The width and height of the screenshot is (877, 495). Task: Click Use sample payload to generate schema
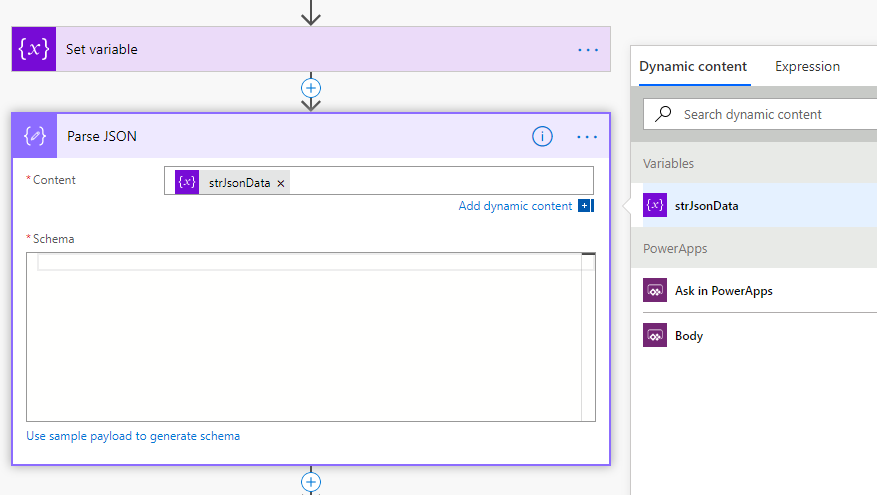pyautogui.click(x=133, y=436)
